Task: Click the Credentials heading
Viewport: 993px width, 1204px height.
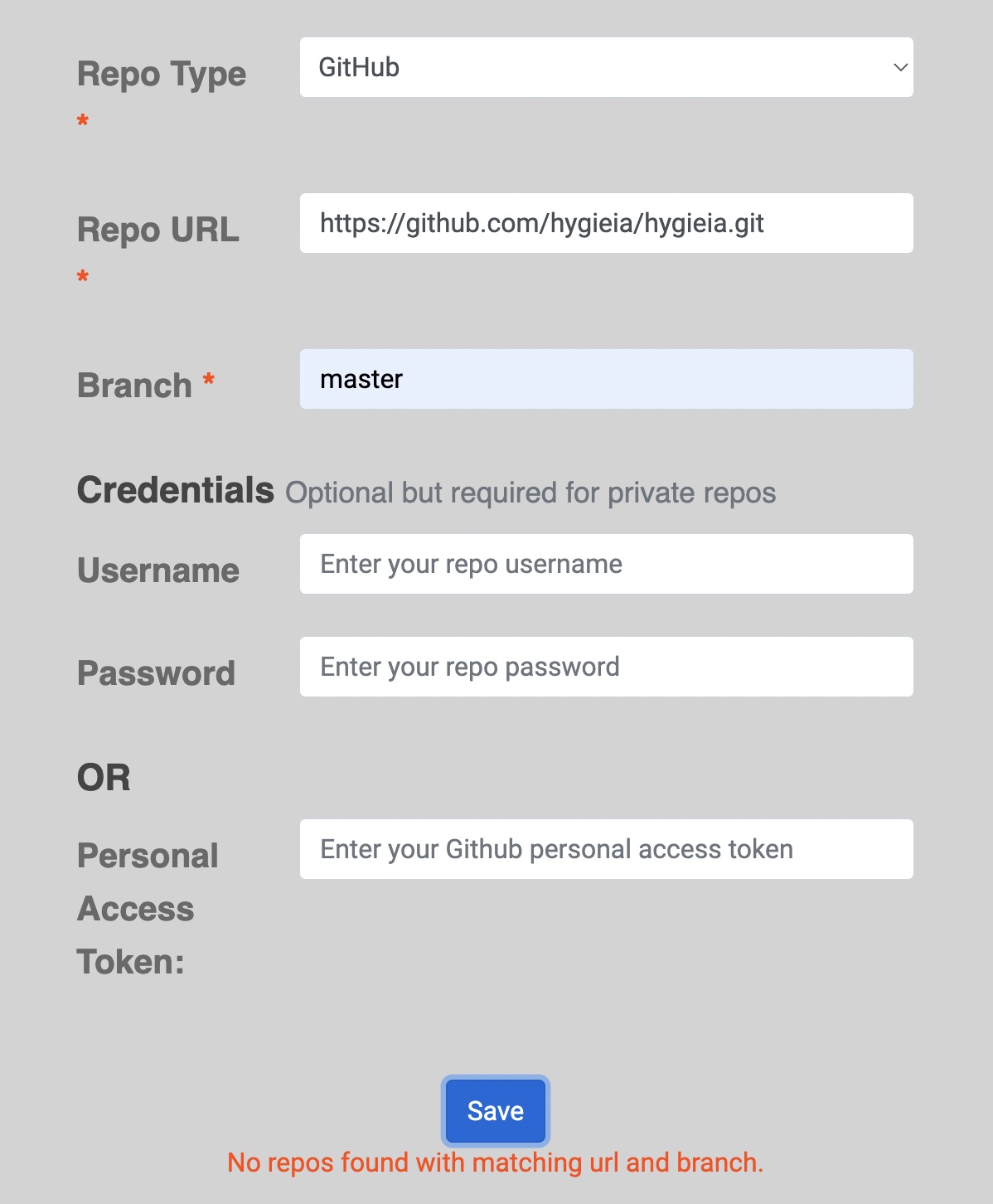Action: pyautogui.click(x=175, y=490)
